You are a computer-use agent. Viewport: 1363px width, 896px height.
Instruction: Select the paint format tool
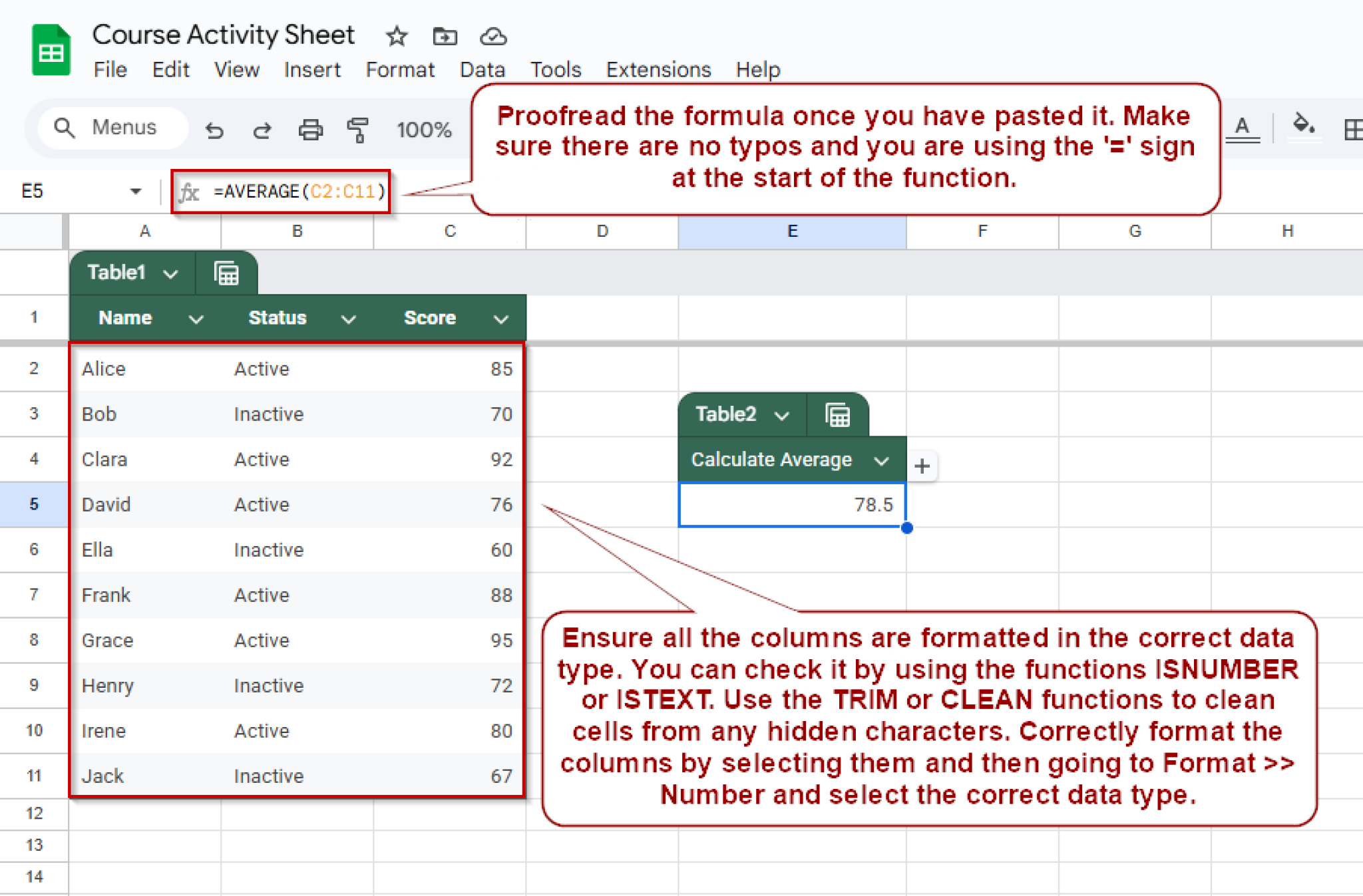(x=358, y=130)
